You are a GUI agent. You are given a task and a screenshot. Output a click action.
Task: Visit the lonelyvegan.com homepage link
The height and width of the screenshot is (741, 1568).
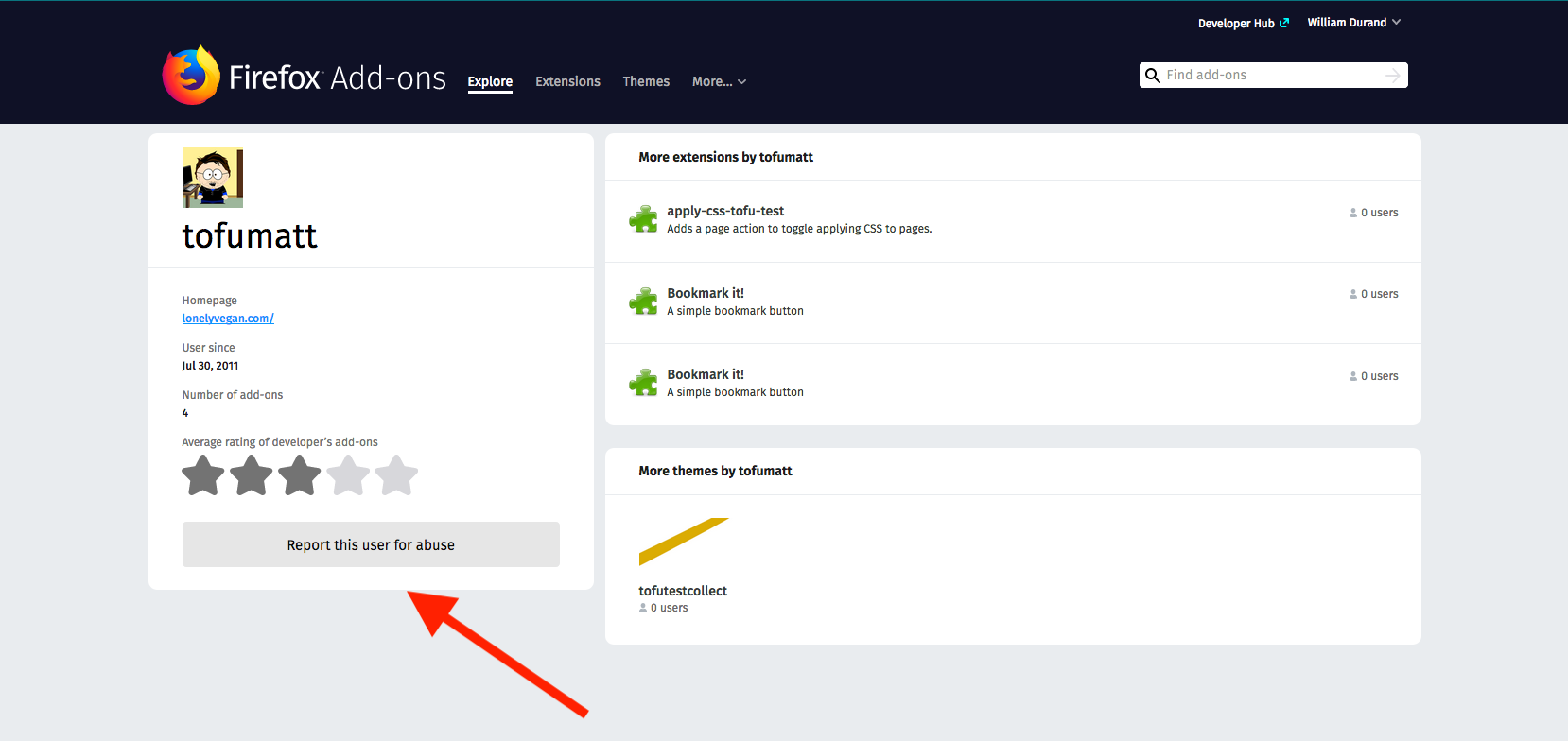pyautogui.click(x=228, y=319)
